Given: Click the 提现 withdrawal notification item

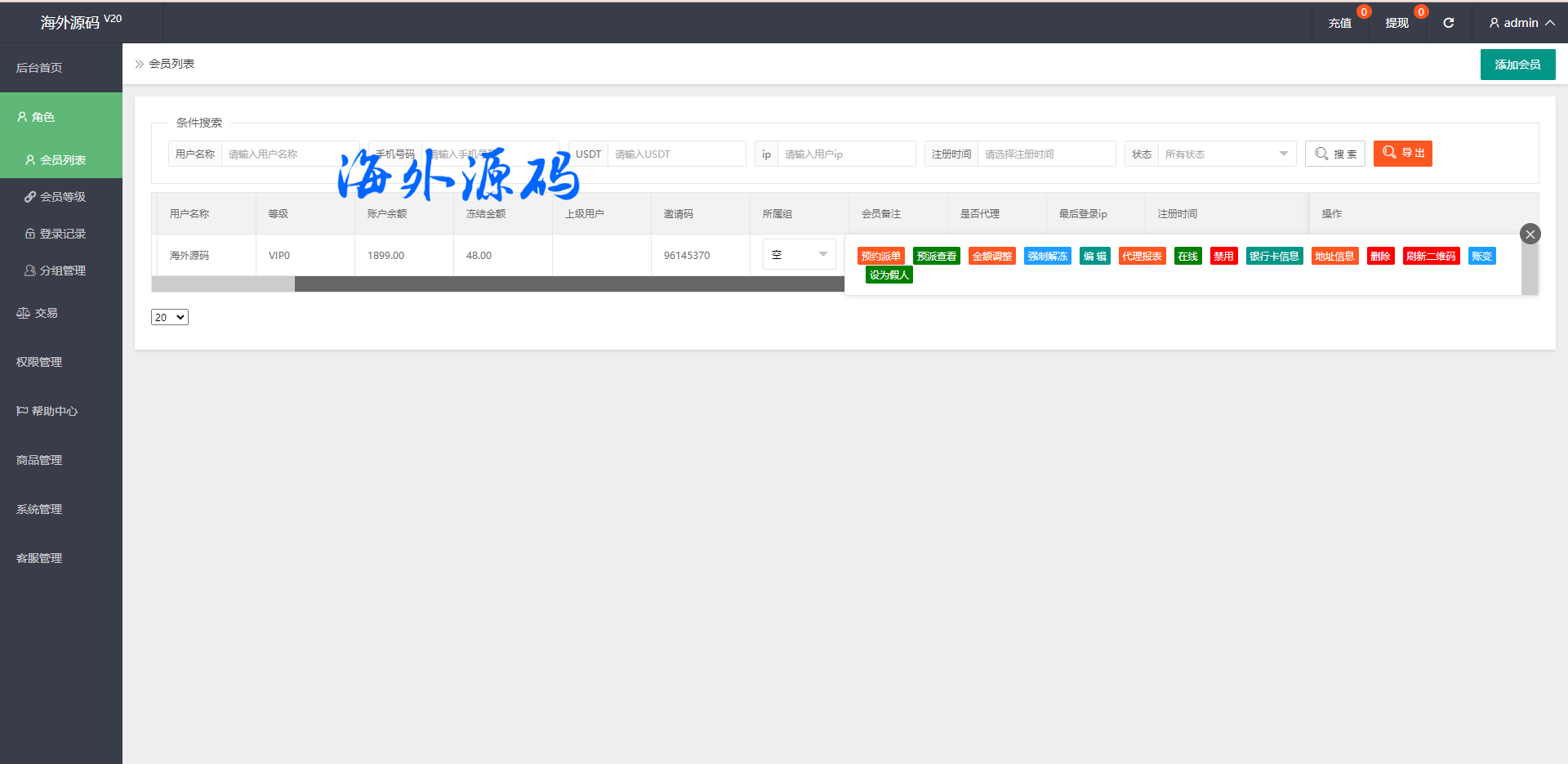Looking at the screenshot, I should [1396, 23].
